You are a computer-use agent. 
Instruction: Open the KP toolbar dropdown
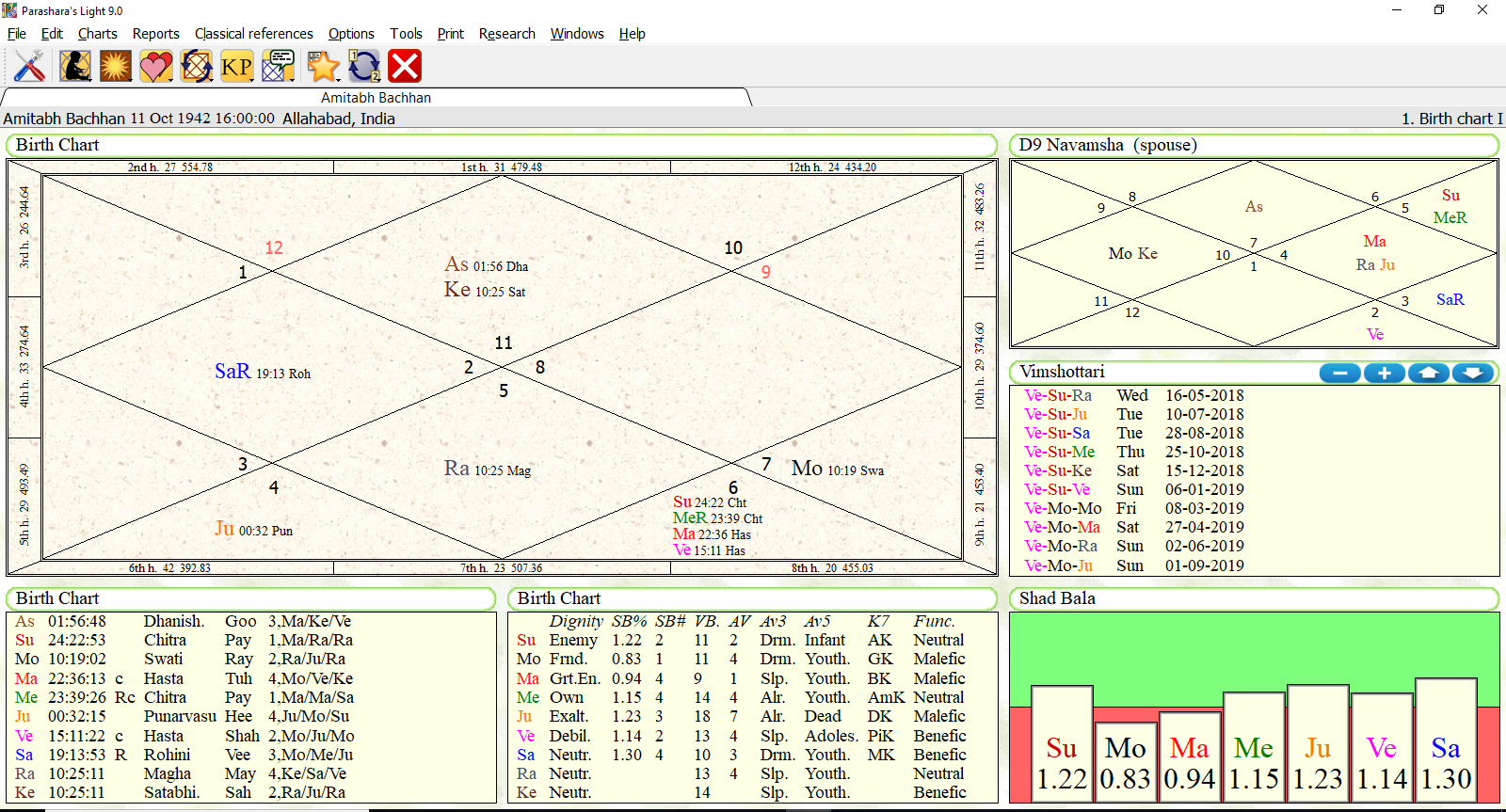tap(251, 78)
